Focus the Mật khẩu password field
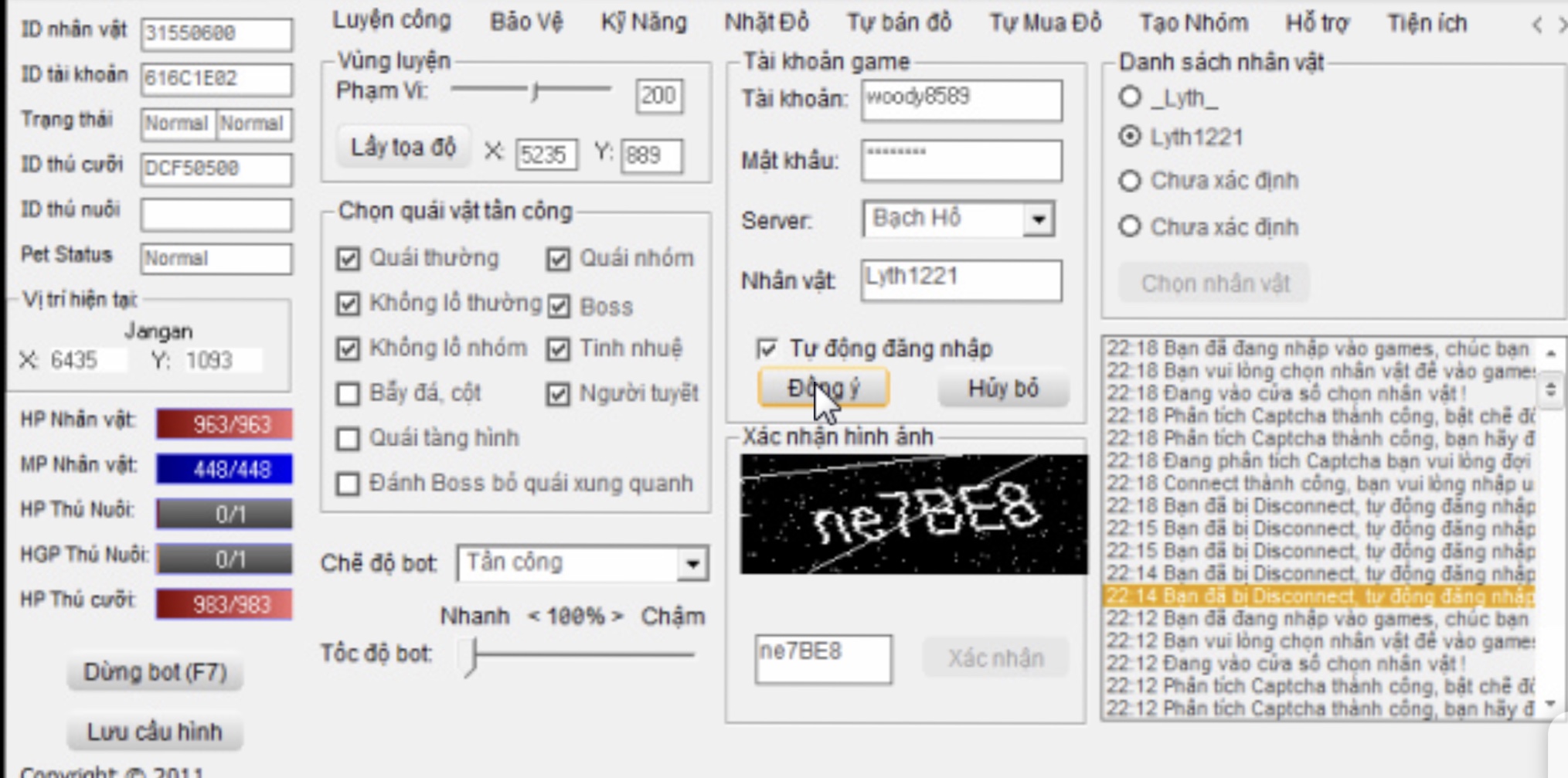 pyautogui.click(x=961, y=161)
